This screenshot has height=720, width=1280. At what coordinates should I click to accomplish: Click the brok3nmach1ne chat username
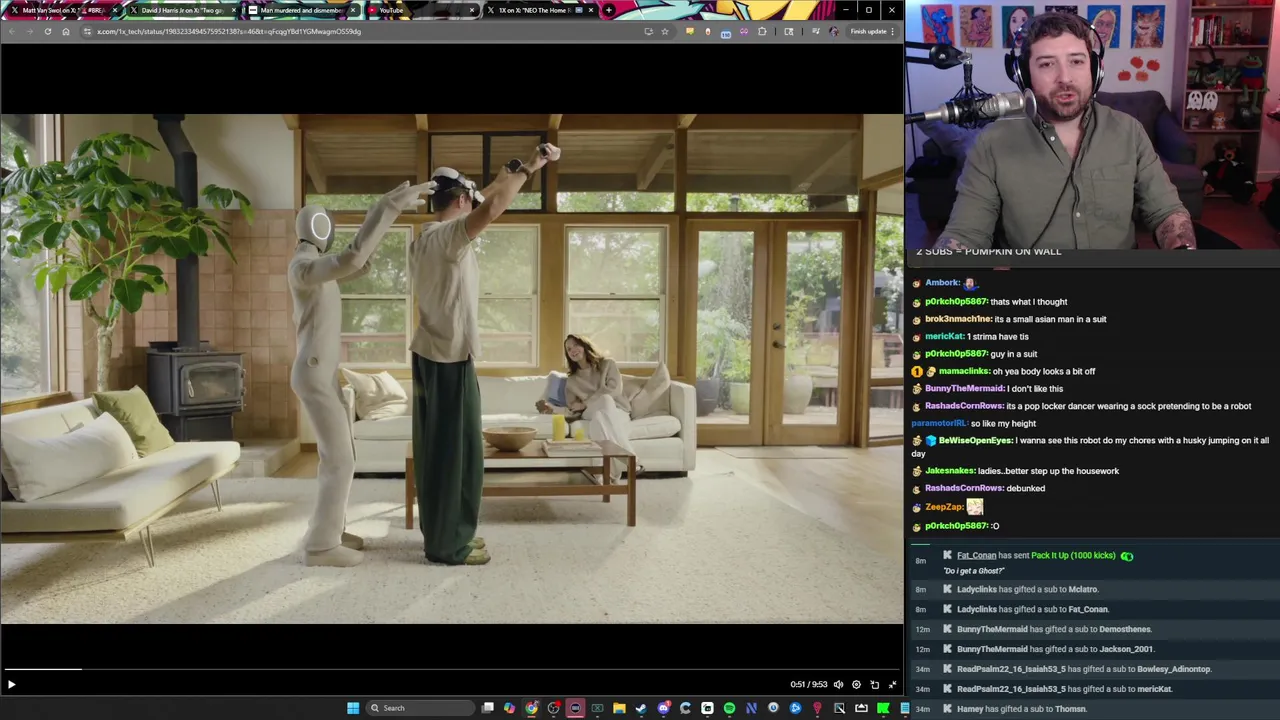(958, 319)
